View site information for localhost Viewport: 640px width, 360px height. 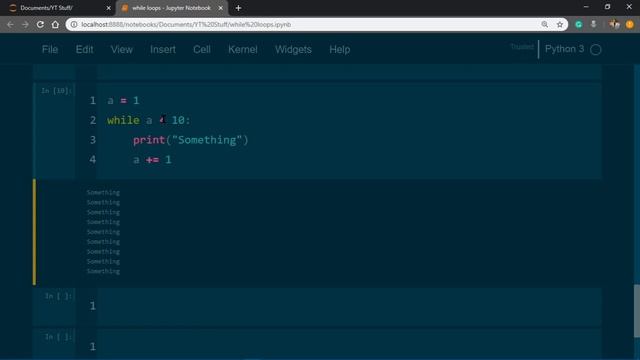click(74, 24)
